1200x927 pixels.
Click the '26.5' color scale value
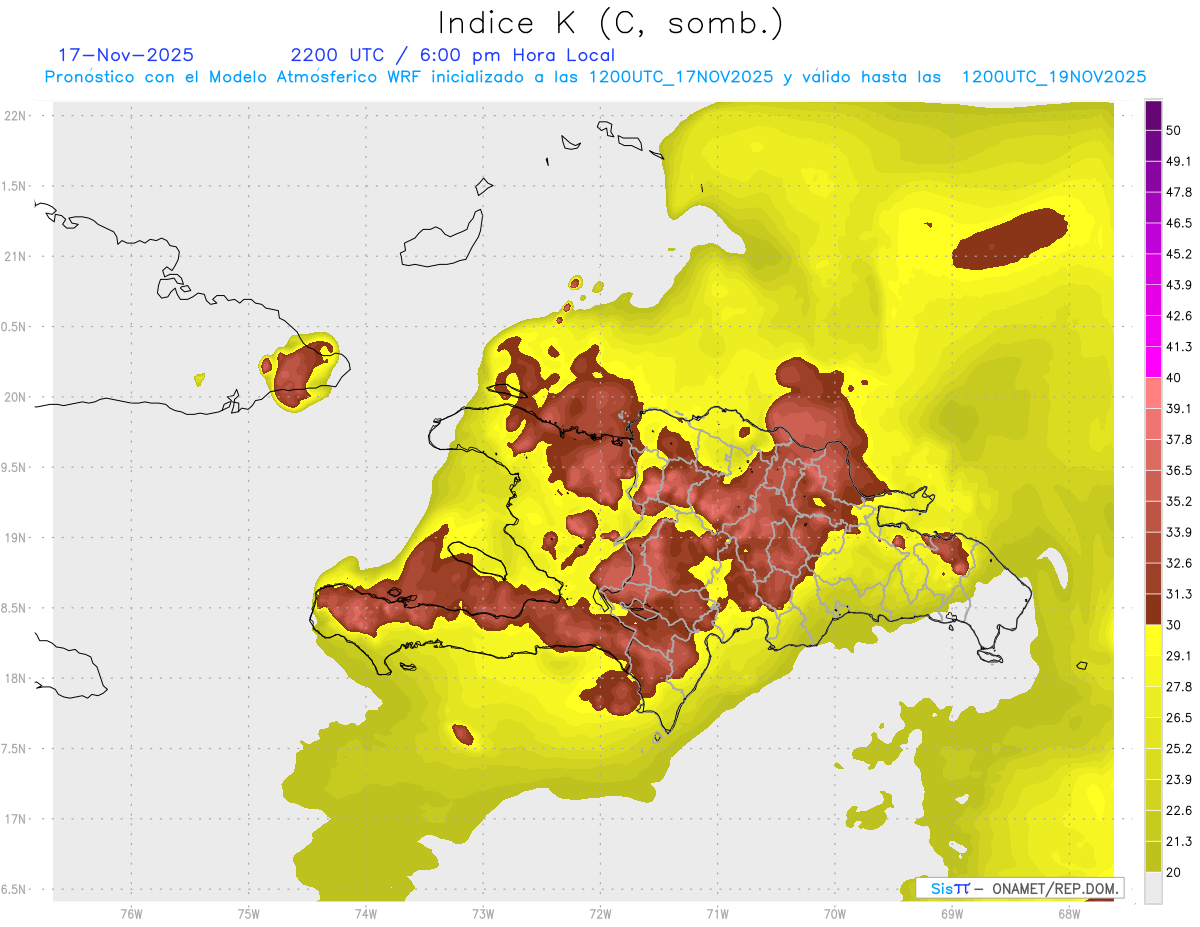click(1178, 718)
